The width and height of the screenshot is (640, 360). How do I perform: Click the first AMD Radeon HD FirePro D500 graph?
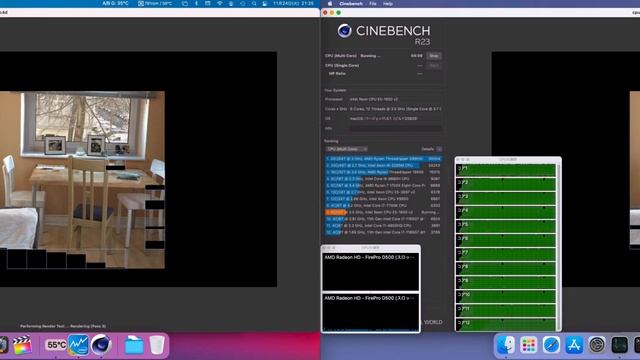[x=371, y=272]
